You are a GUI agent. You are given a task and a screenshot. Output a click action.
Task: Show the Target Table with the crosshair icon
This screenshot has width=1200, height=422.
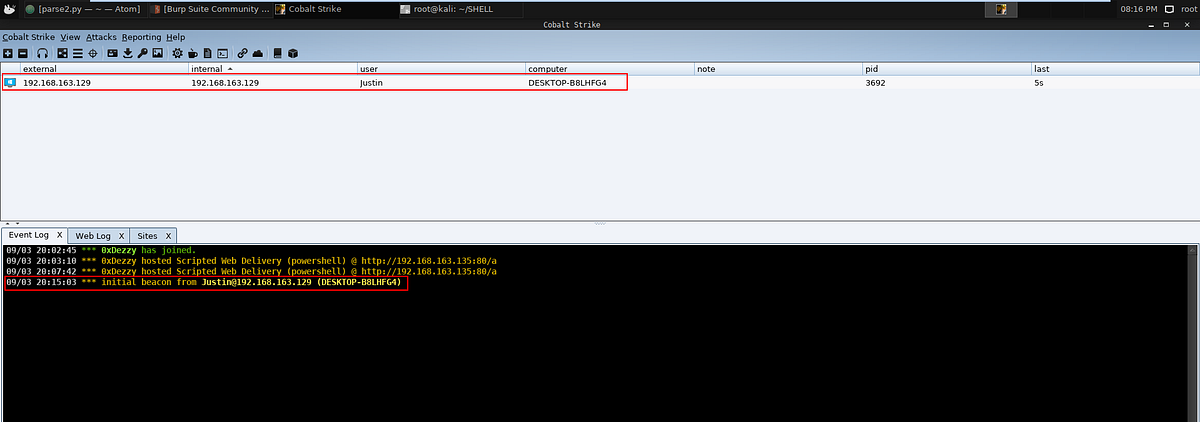[x=93, y=53]
